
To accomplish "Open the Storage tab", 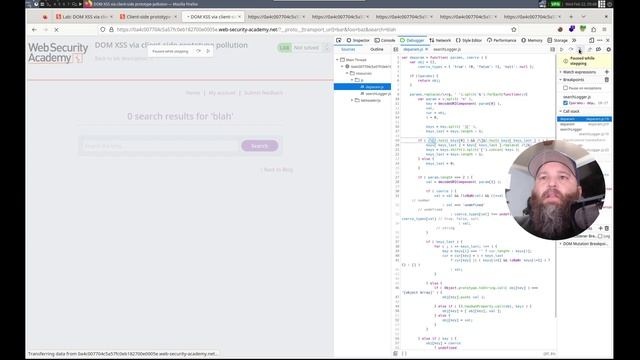I will pyautogui.click(x=558, y=40).
